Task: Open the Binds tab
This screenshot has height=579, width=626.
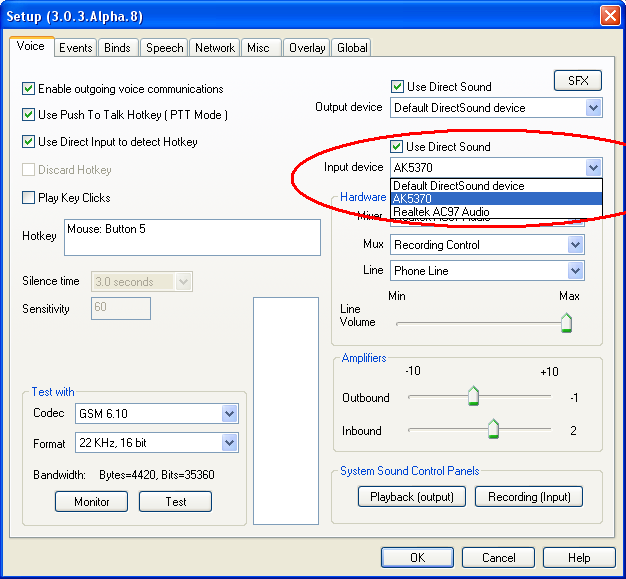Action: (x=117, y=48)
